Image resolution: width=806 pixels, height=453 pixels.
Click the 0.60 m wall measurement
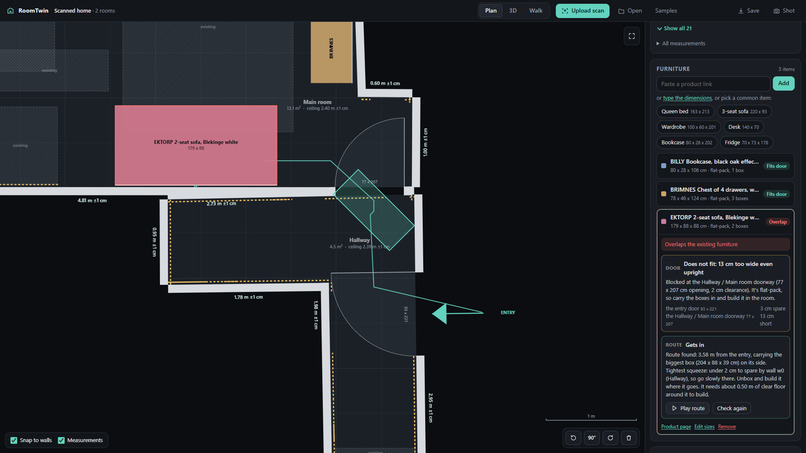(x=385, y=83)
